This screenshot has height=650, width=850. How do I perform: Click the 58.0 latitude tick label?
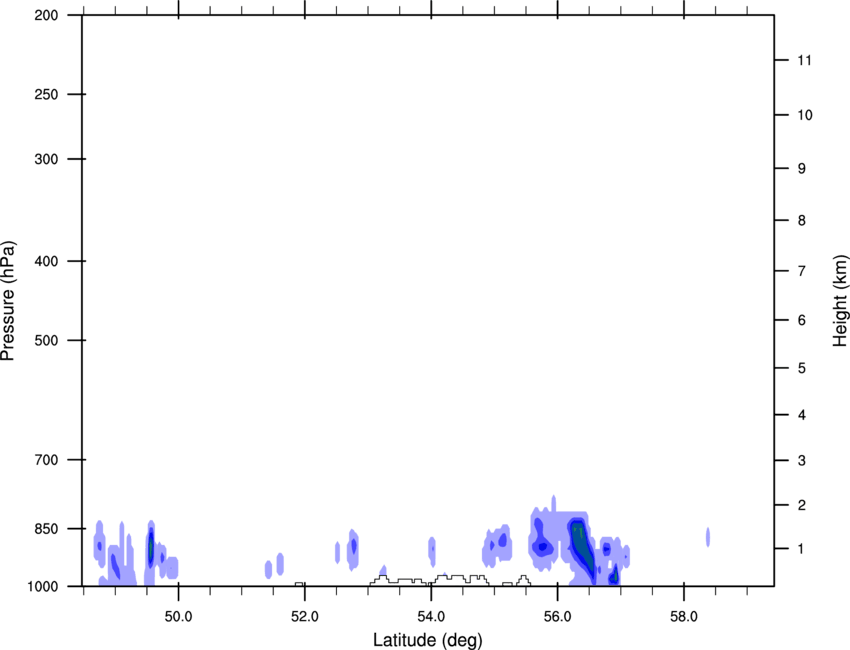pyautogui.click(x=684, y=617)
